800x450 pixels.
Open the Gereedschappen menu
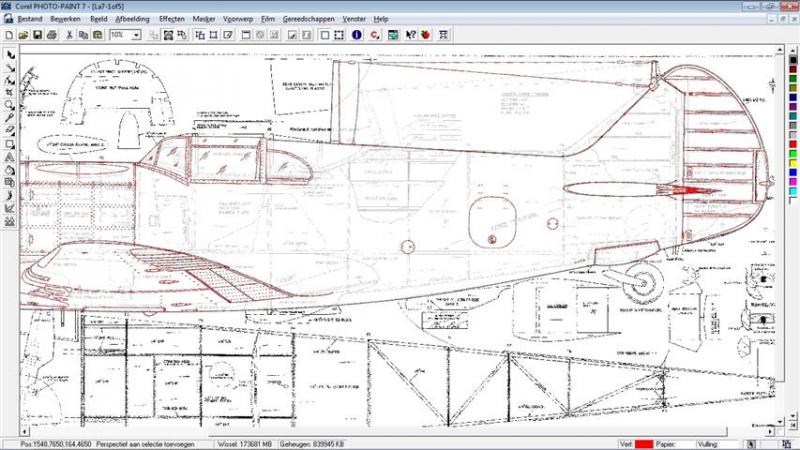[x=309, y=19]
